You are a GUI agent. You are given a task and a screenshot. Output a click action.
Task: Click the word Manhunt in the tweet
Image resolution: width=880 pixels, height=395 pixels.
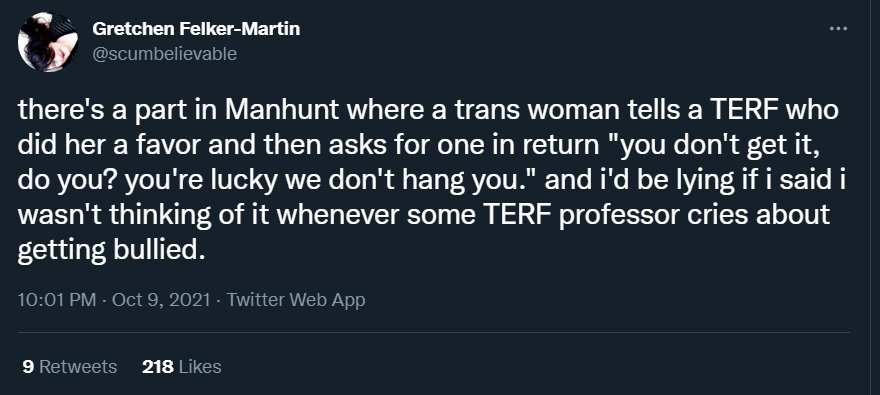(282, 111)
